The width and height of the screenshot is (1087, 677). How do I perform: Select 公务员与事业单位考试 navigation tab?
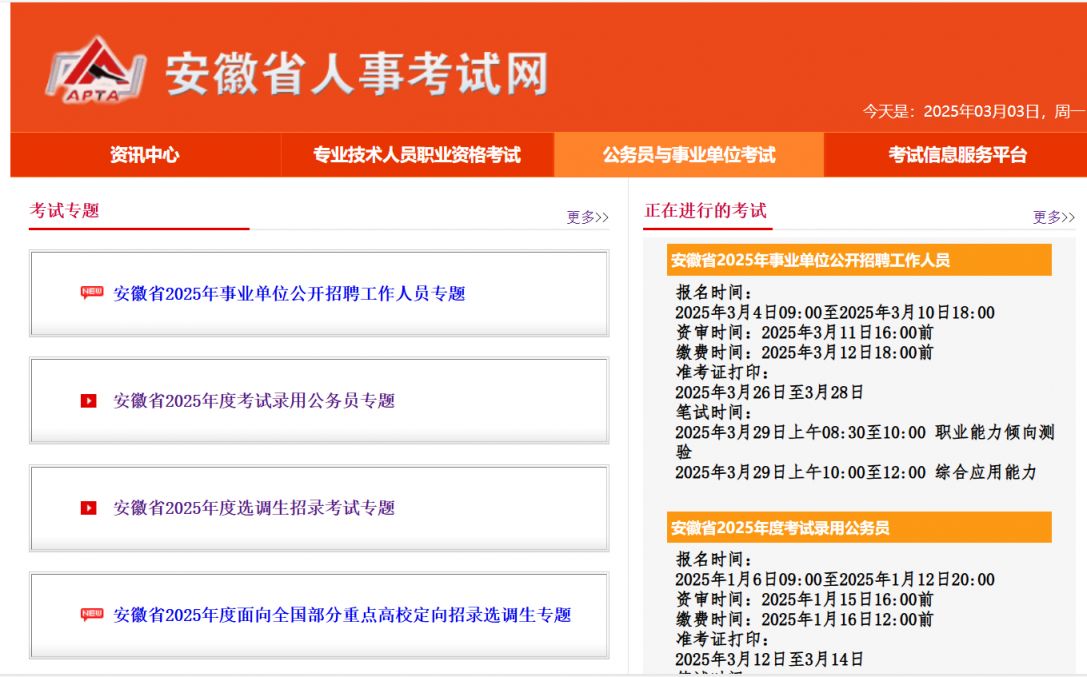click(x=688, y=155)
